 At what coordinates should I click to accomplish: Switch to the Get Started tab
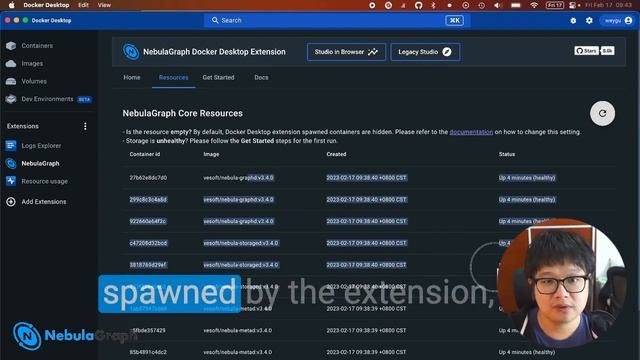pyautogui.click(x=218, y=77)
